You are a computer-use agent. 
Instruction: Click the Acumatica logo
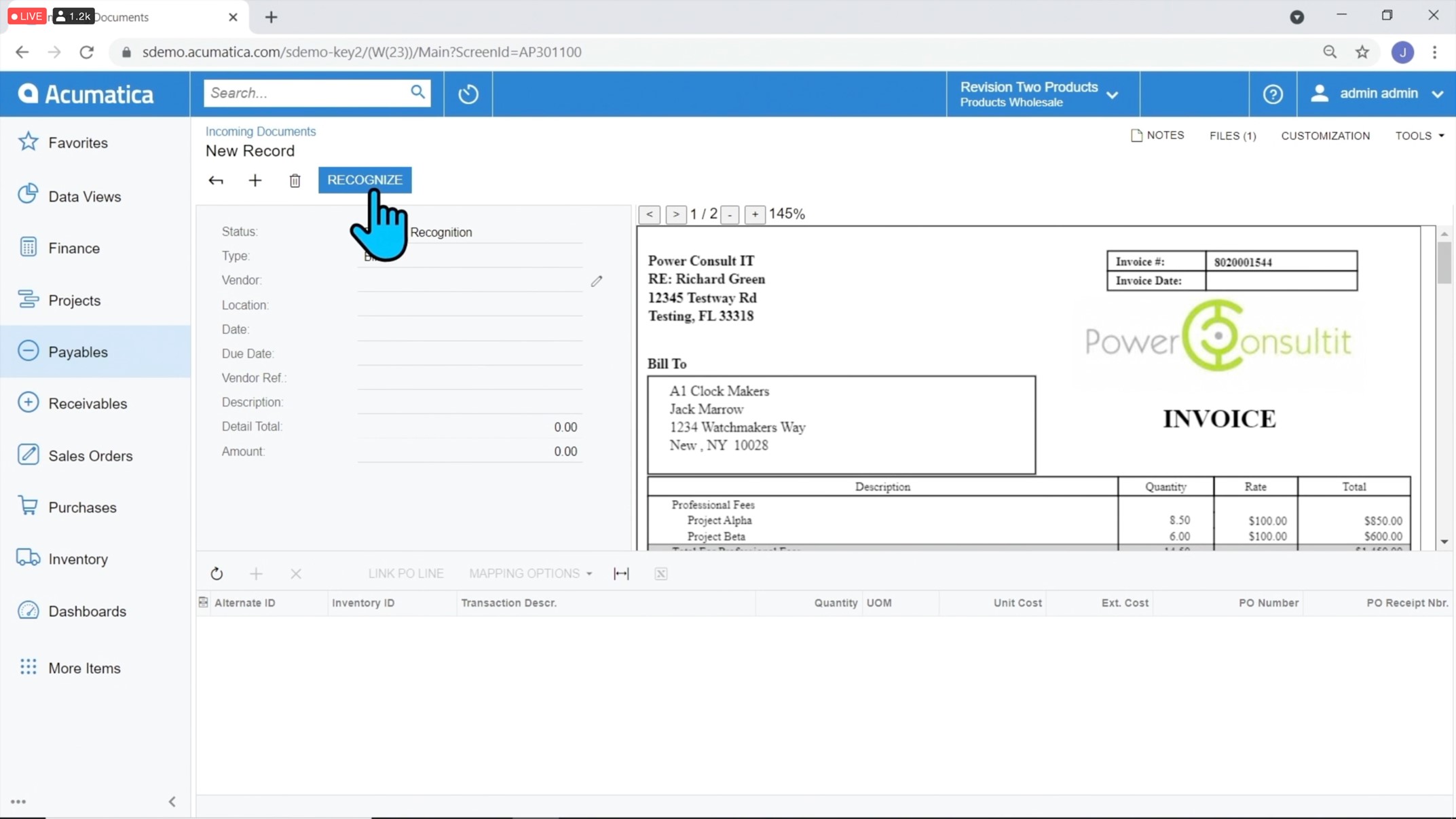pos(86,94)
